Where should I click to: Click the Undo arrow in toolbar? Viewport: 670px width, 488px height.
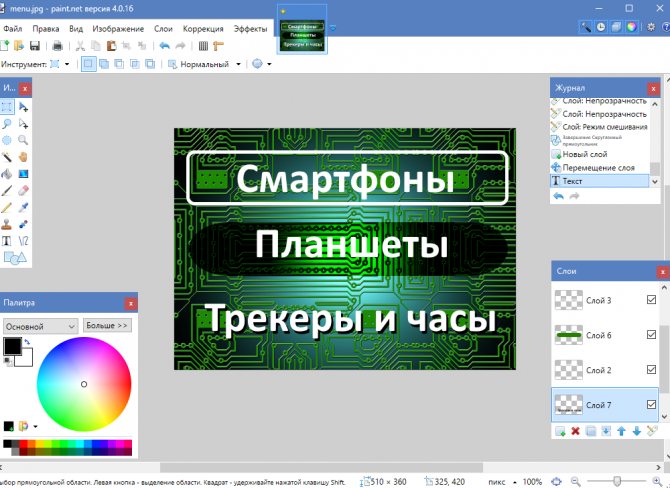point(165,46)
